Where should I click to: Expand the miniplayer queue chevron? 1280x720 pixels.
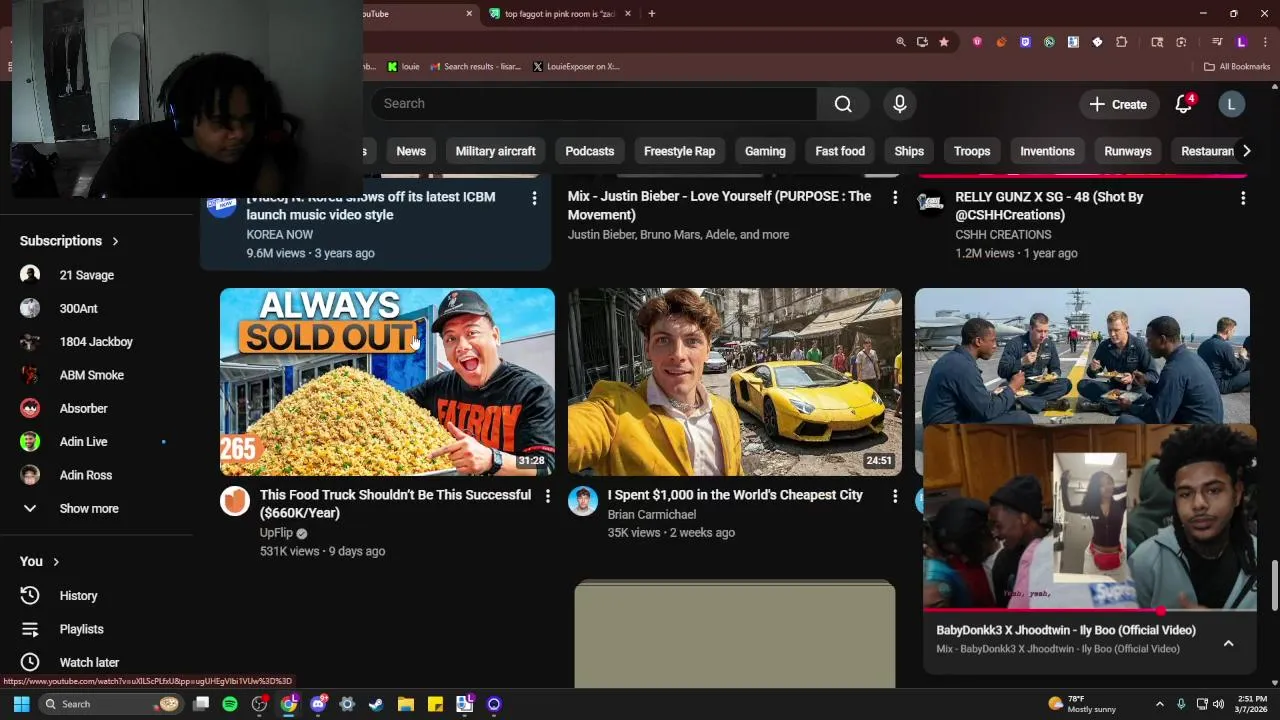click(x=1228, y=643)
